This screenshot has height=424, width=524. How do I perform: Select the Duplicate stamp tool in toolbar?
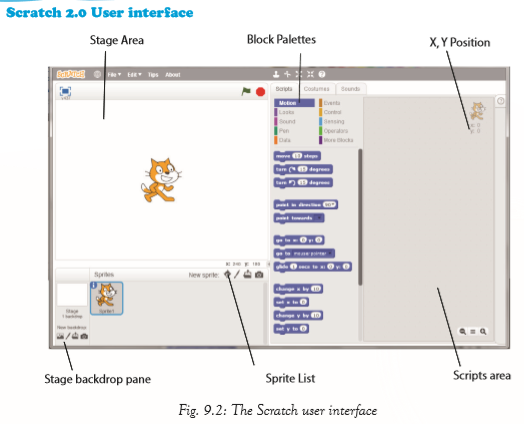pos(276,74)
